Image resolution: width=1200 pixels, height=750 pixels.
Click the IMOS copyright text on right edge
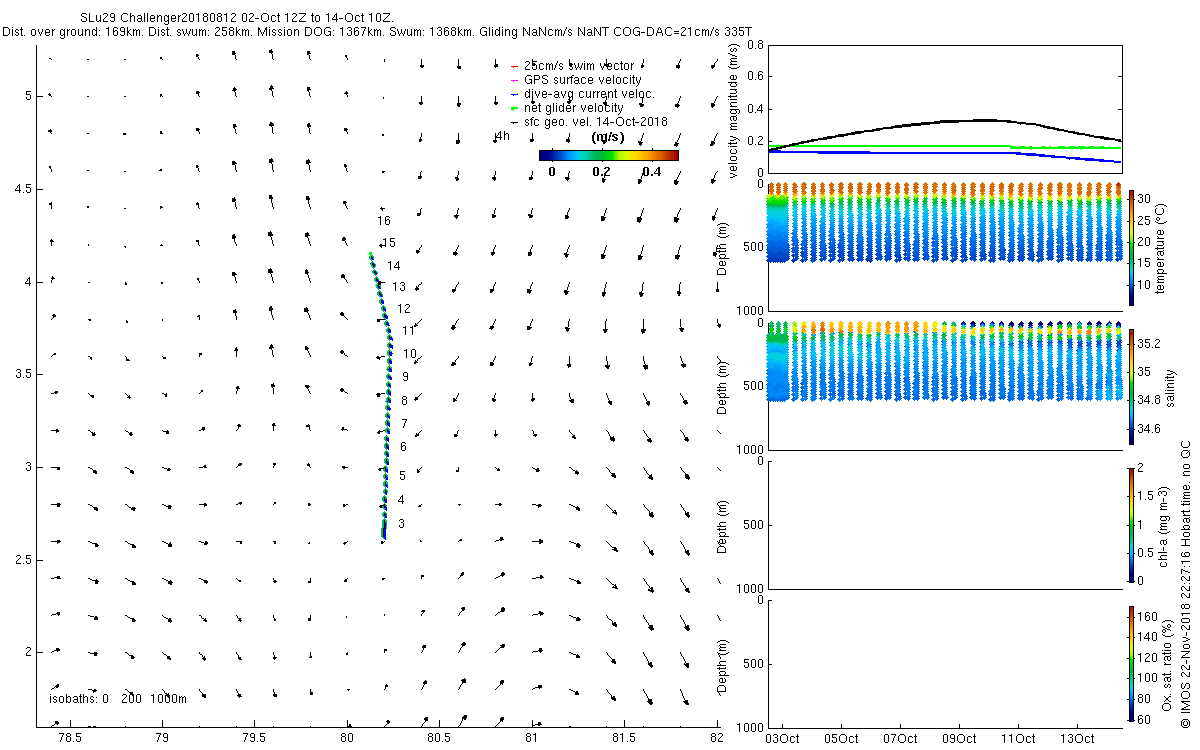tap(1185, 584)
